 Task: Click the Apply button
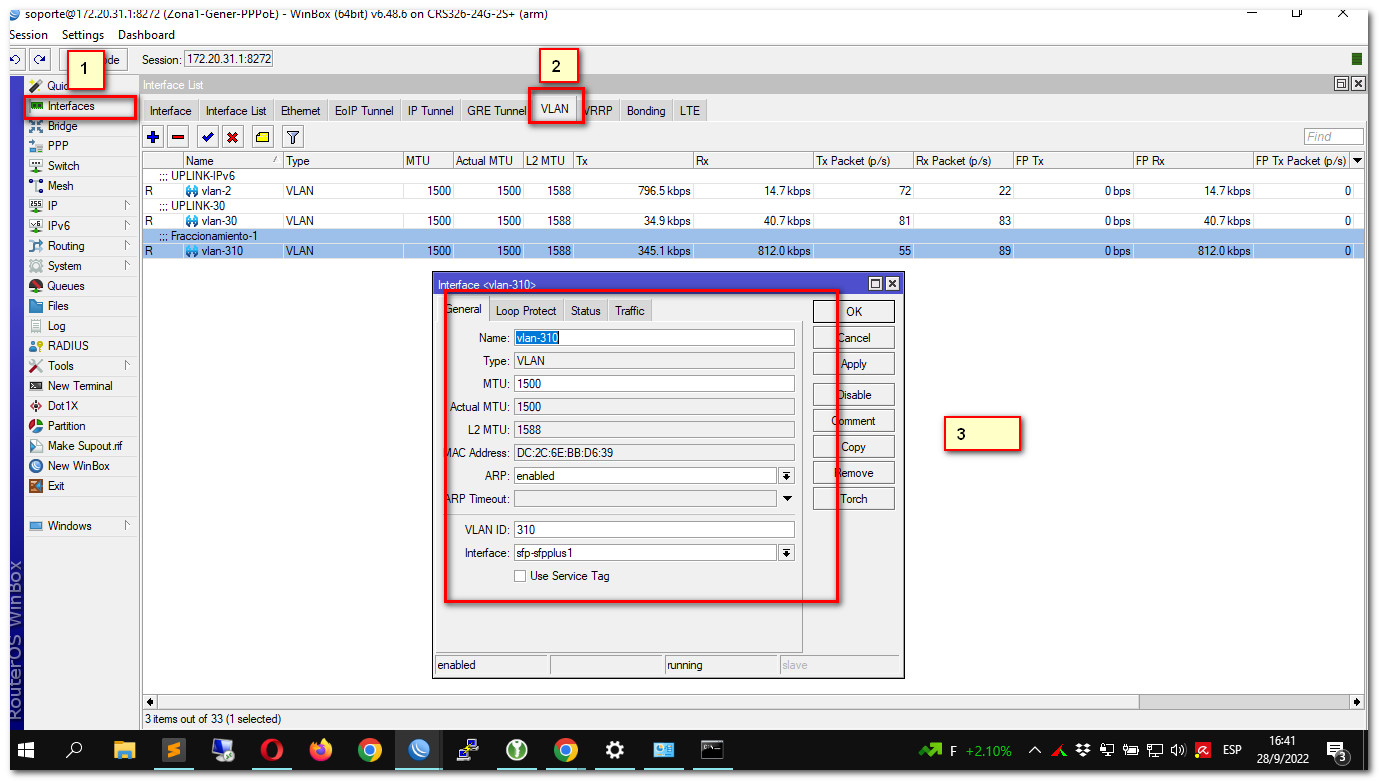click(854, 364)
